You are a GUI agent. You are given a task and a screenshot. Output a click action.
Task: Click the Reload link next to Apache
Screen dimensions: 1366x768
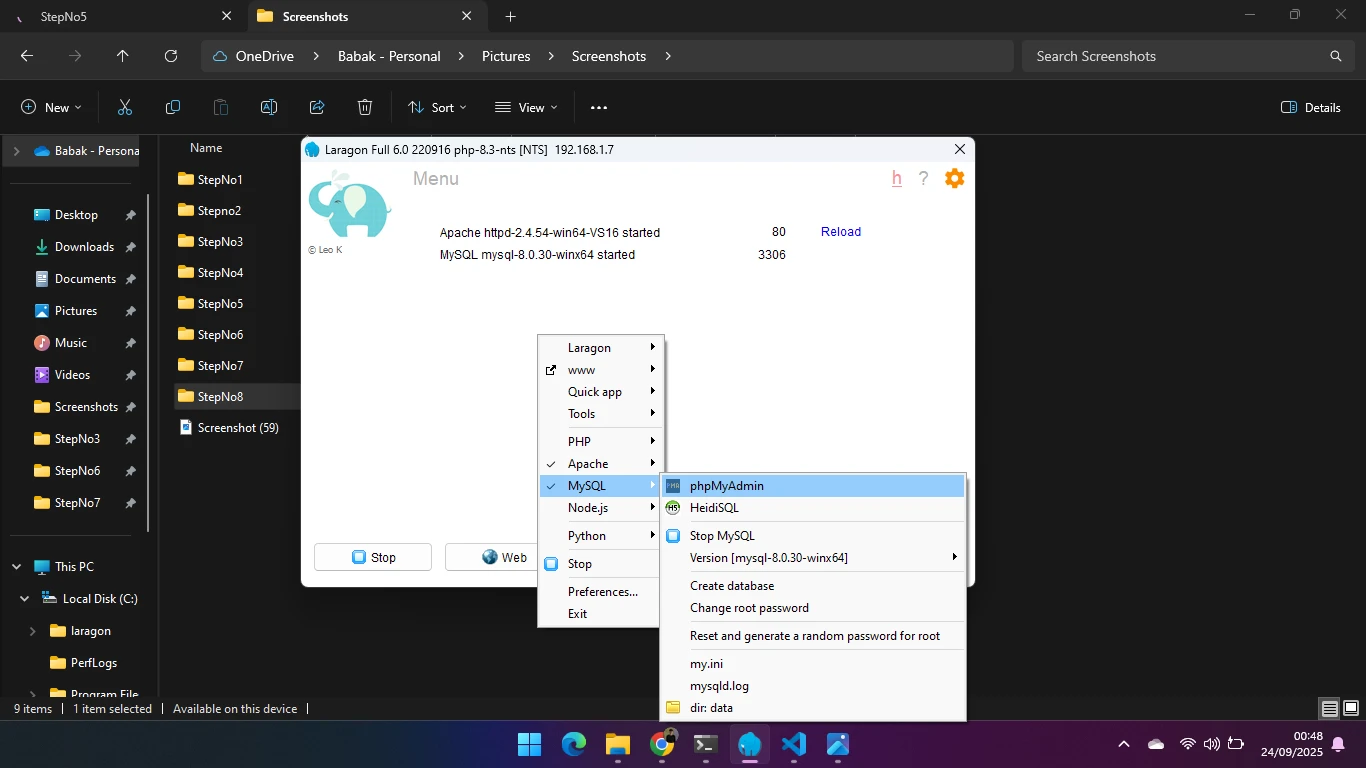840,232
